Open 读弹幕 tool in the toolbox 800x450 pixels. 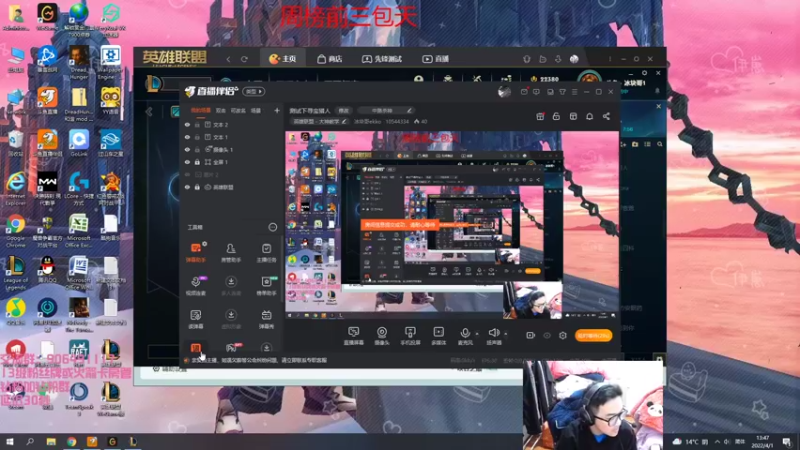(x=195, y=319)
